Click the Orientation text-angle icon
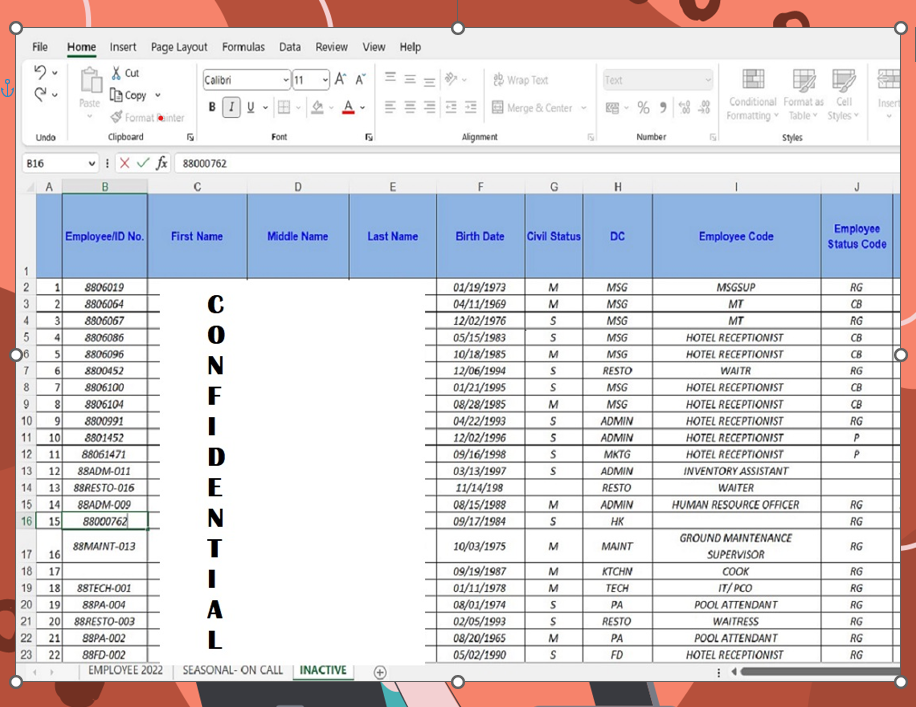916x707 pixels. coord(451,78)
